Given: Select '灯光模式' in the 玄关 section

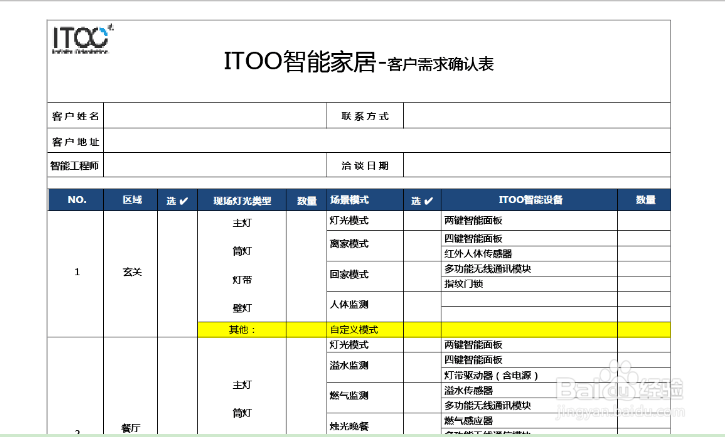Looking at the screenshot, I should click(x=365, y=221).
